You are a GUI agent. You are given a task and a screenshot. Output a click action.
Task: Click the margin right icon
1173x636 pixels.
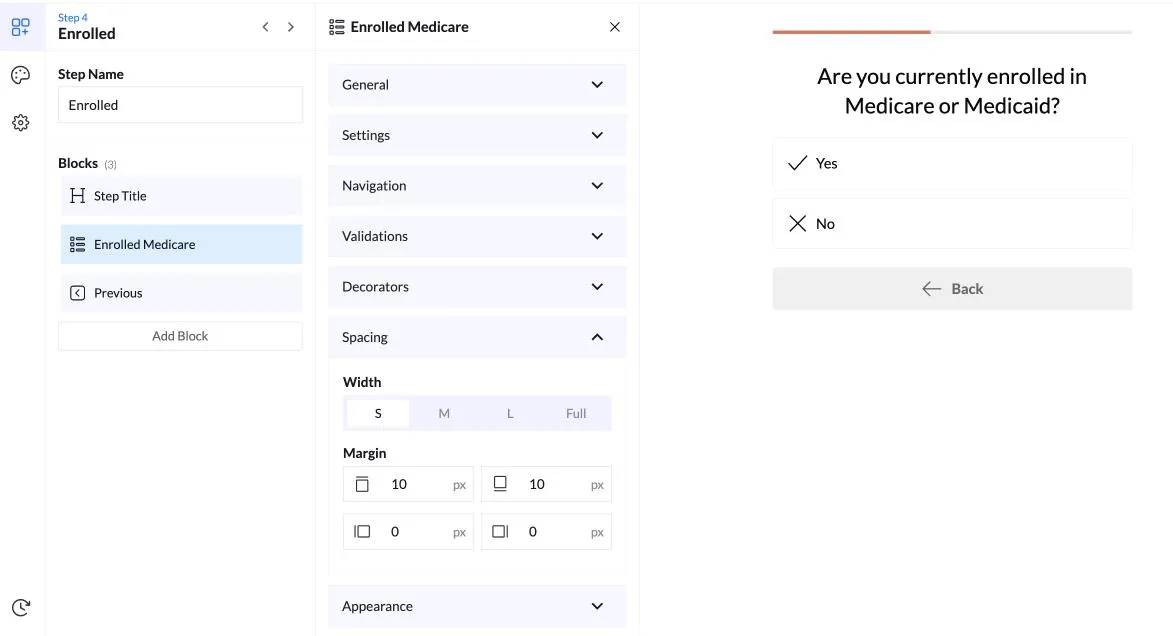[500, 531]
